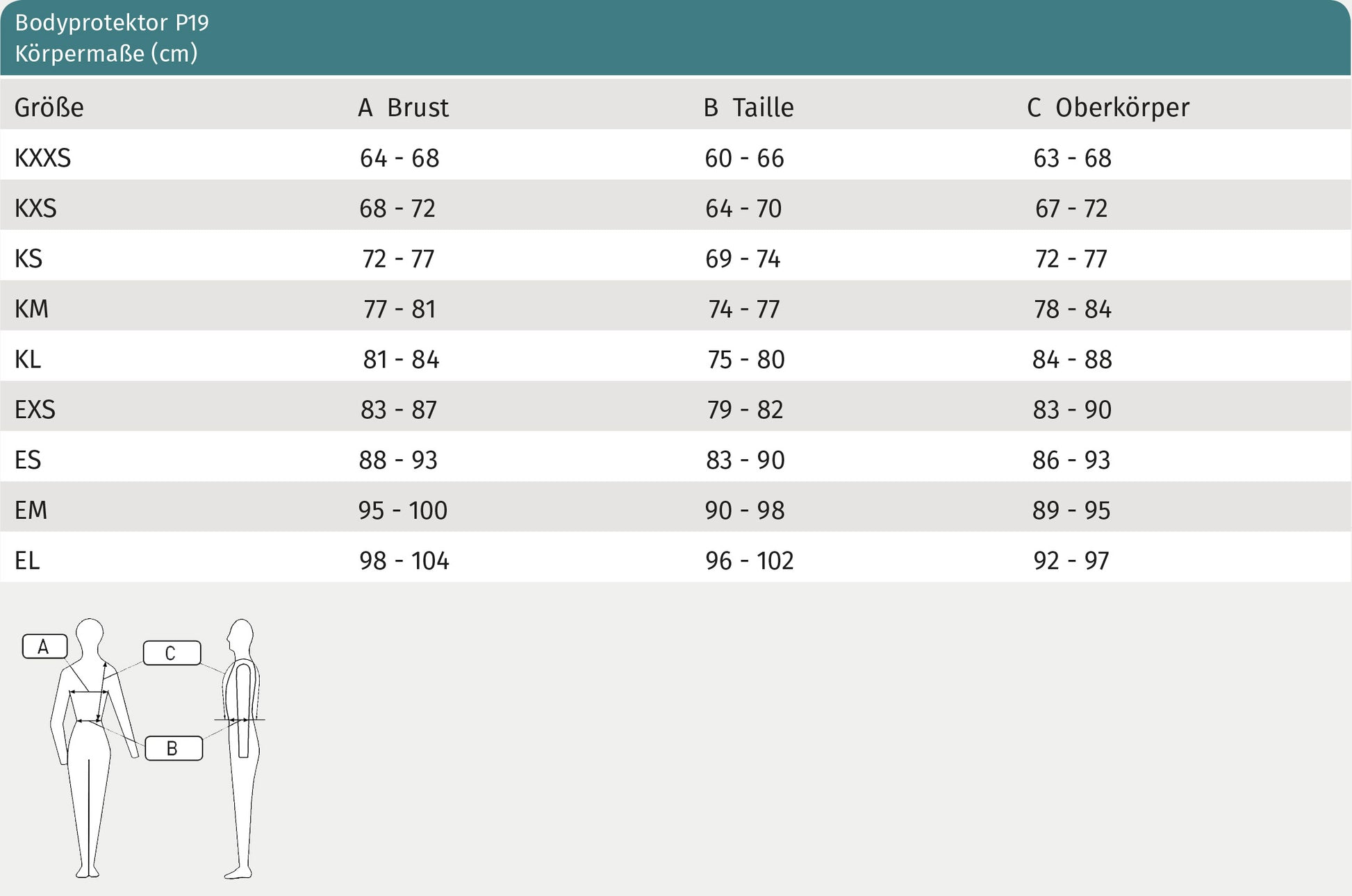Select the Größe column header
Image resolution: width=1352 pixels, height=896 pixels.
click(49, 108)
